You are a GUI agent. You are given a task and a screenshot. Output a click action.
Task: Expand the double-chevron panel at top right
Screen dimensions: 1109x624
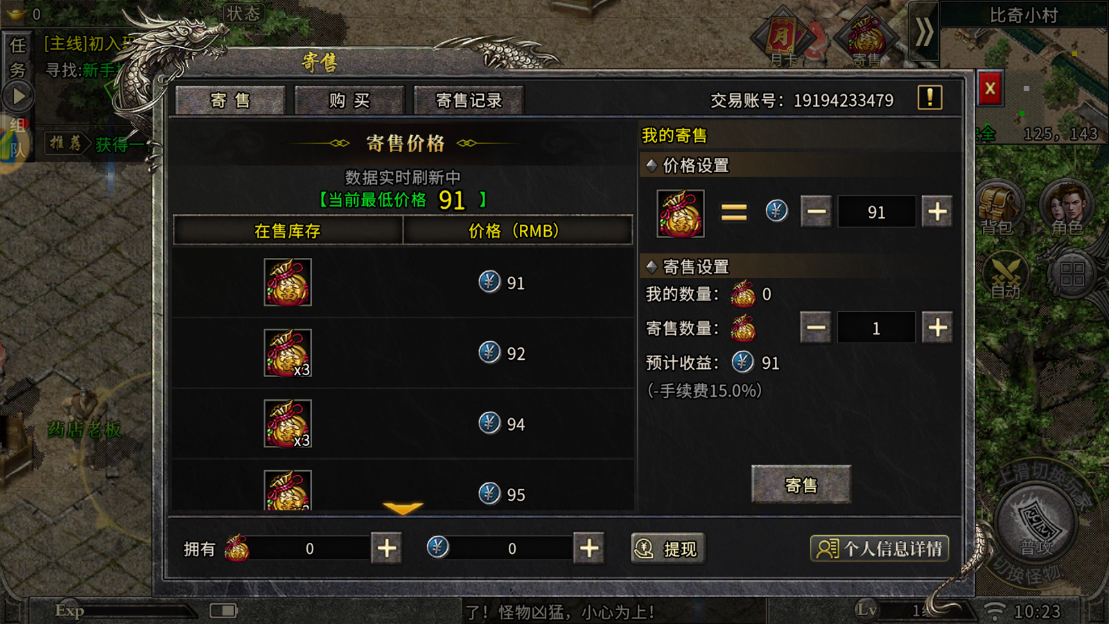[924, 33]
